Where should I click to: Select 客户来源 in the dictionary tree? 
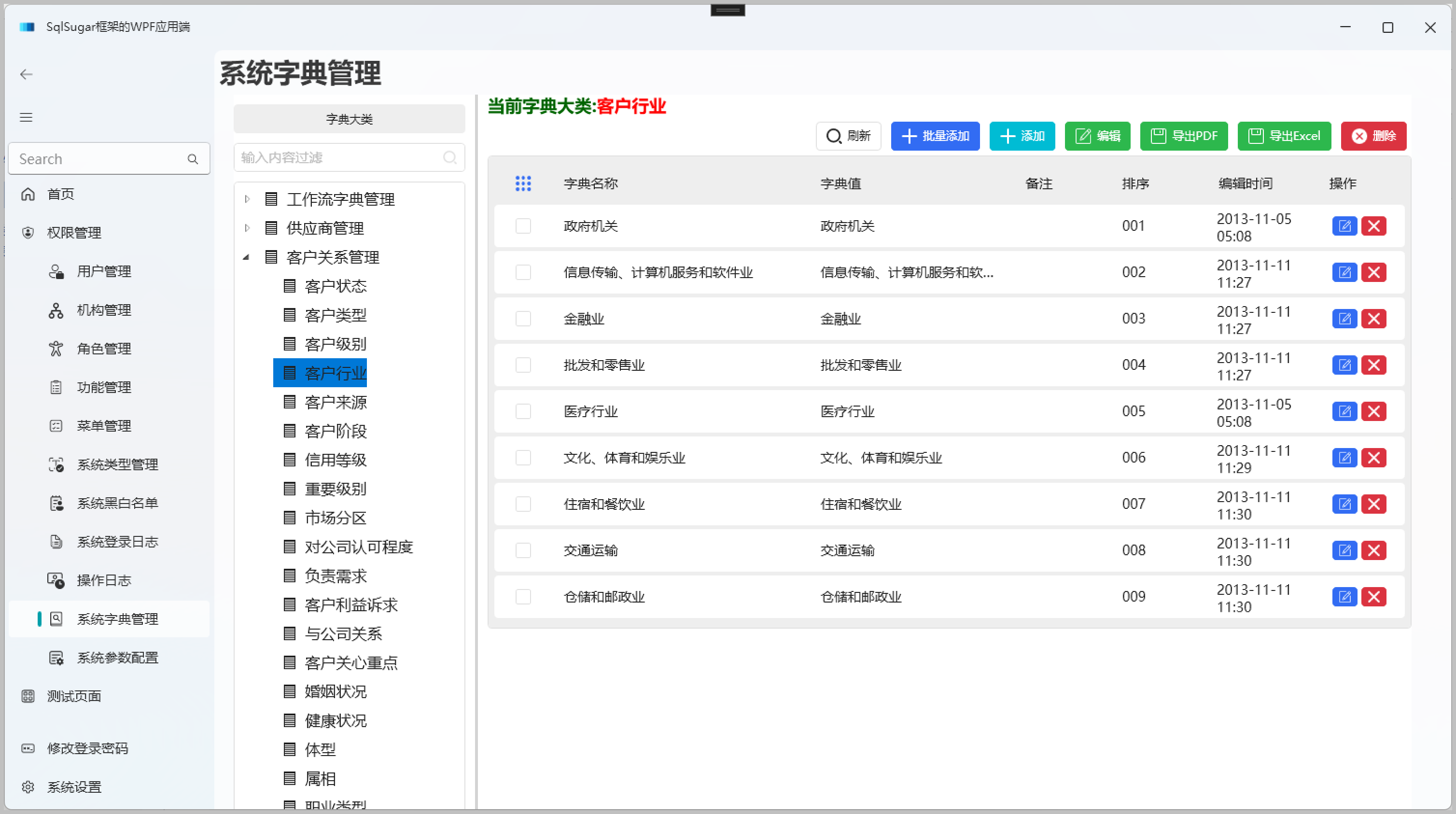click(325, 402)
